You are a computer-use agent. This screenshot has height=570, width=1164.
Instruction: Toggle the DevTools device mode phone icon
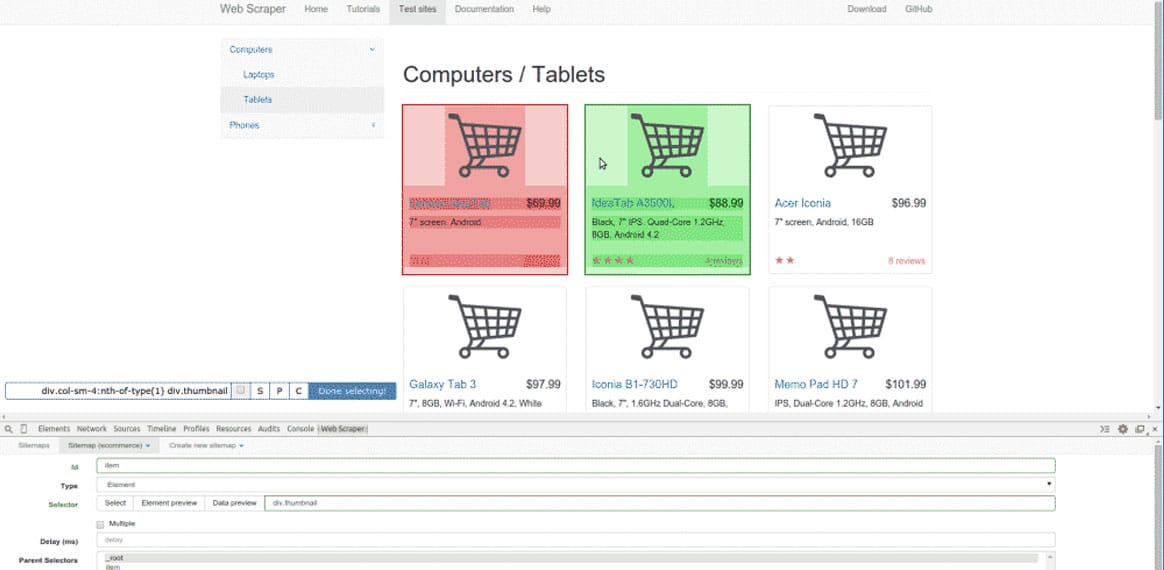click(24, 429)
